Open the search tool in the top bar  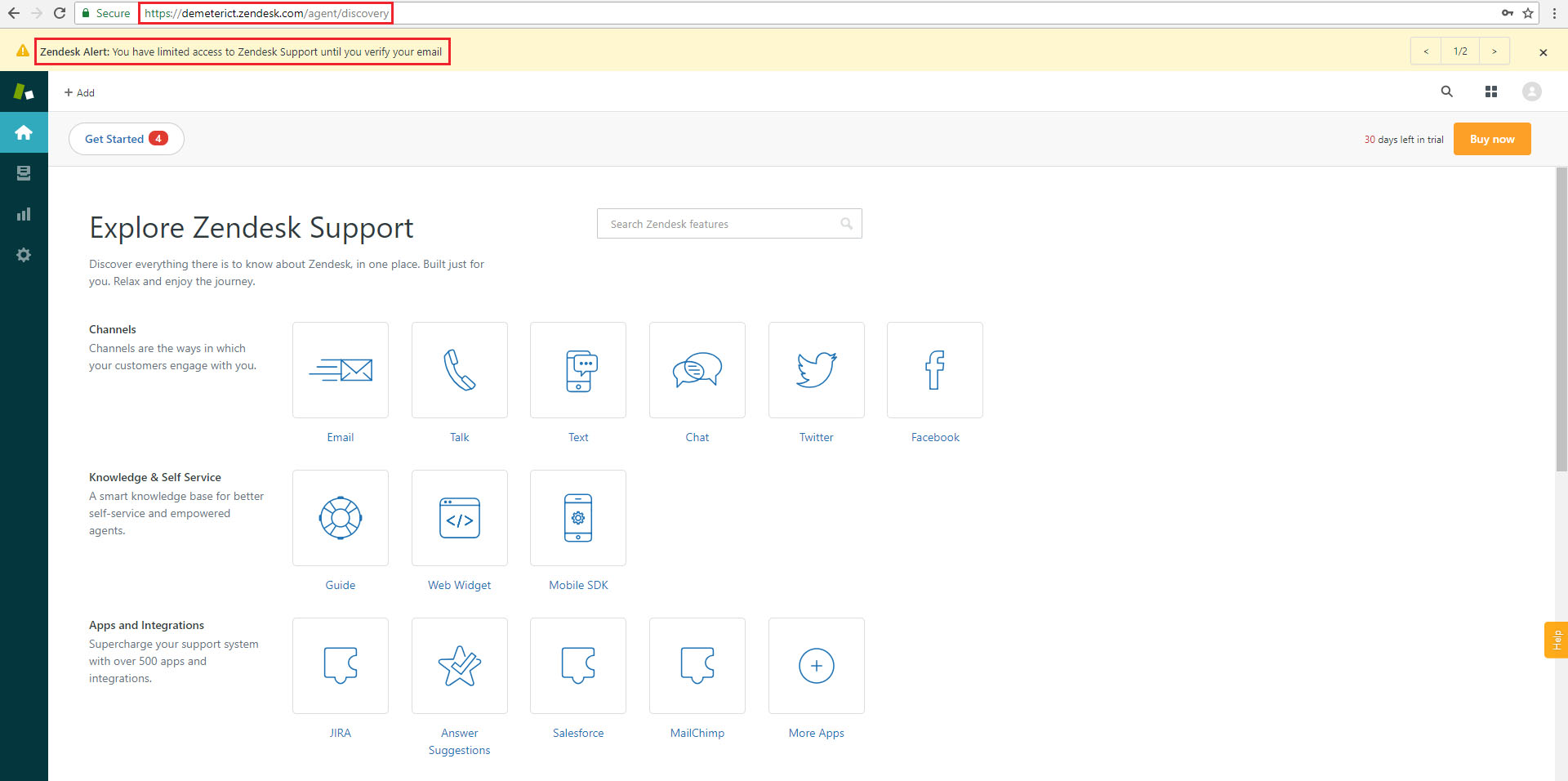click(x=1446, y=91)
